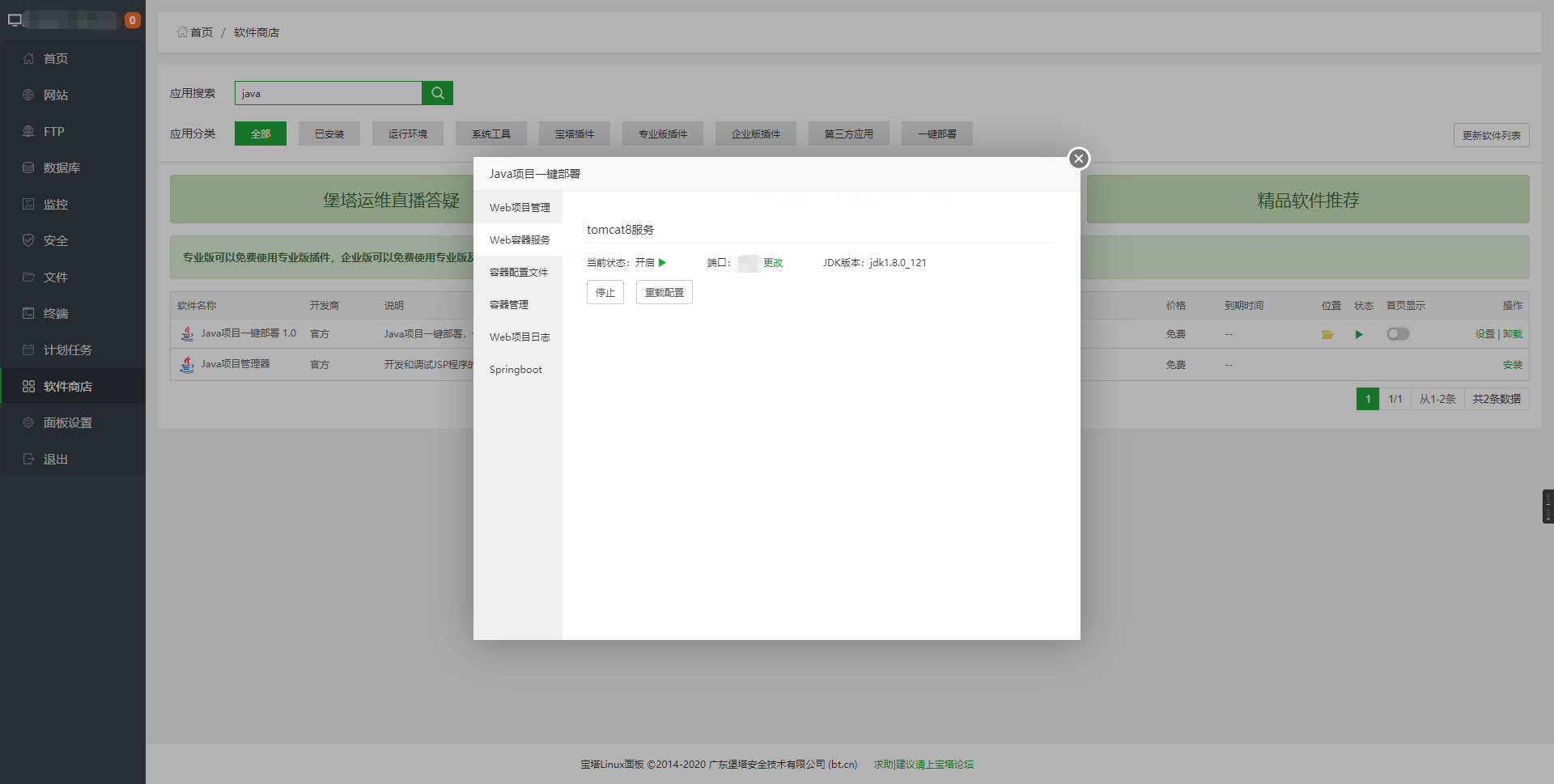Screen dimensions: 1554x784
Task: Open 终端 in the sidebar
Action: [73, 313]
